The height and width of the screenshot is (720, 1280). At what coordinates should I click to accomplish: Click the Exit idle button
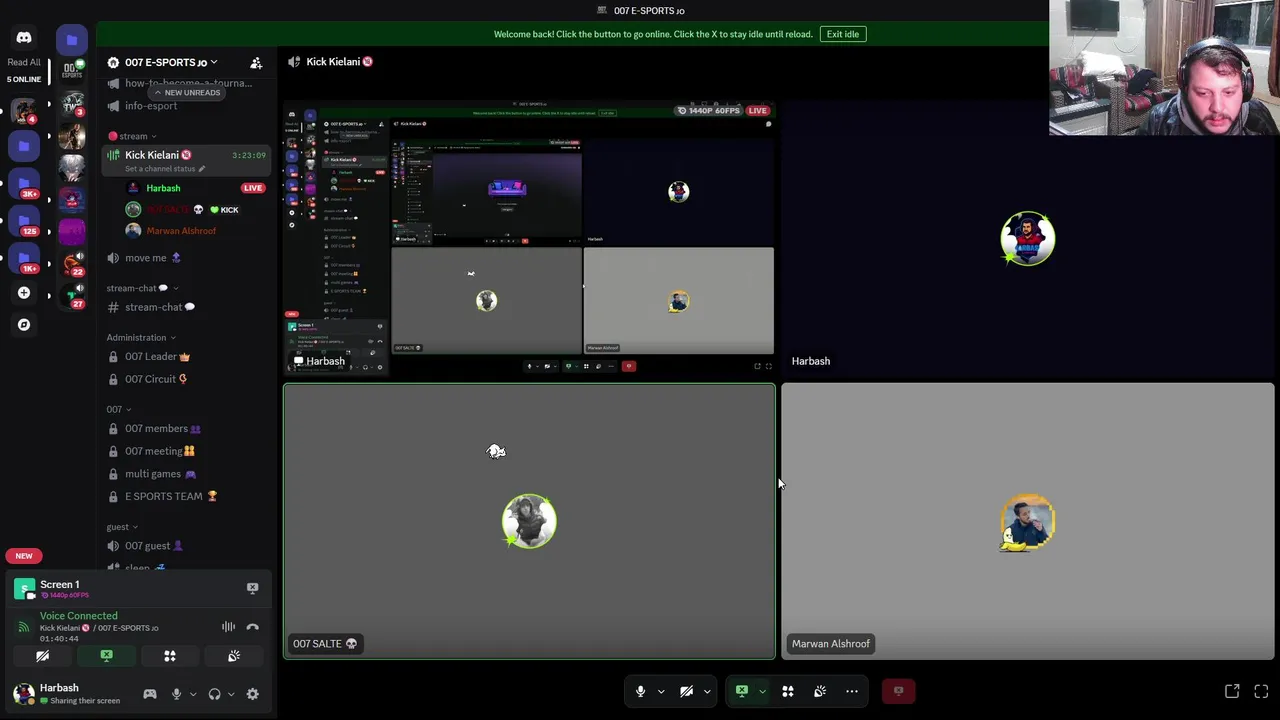click(842, 34)
